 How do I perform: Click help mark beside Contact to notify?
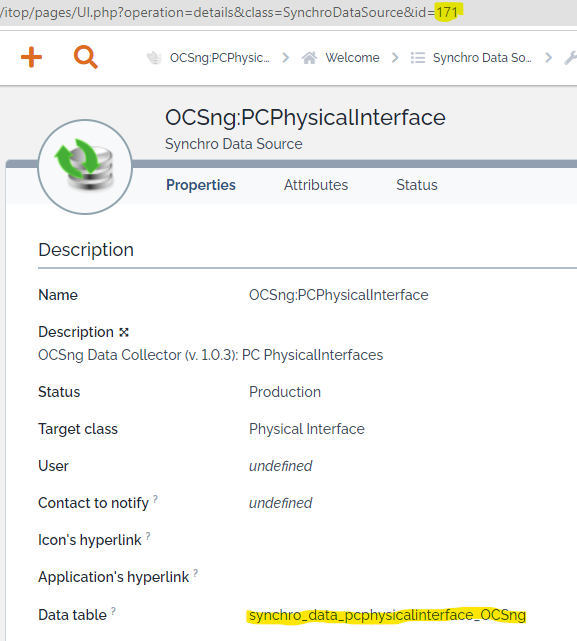(x=155, y=499)
